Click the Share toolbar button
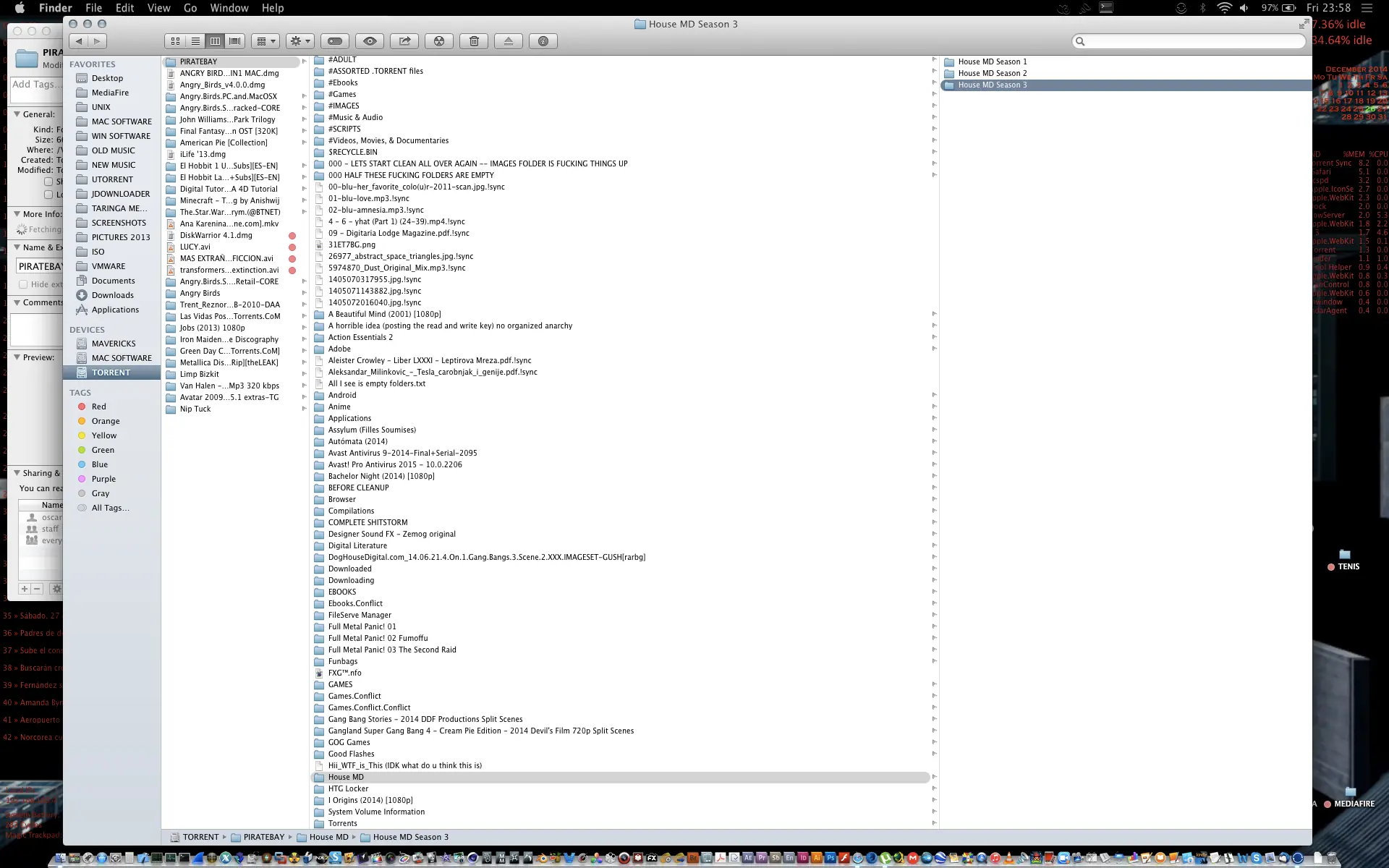Viewport: 1389px width, 868px height. click(404, 41)
